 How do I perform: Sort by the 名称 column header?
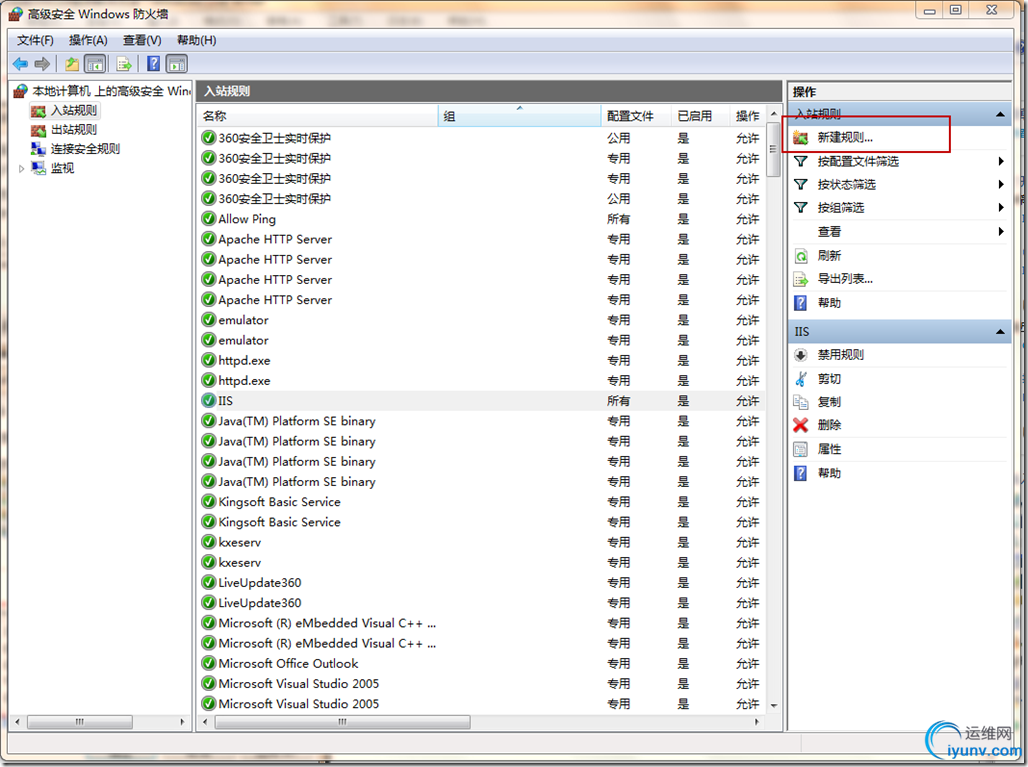click(x=317, y=116)
